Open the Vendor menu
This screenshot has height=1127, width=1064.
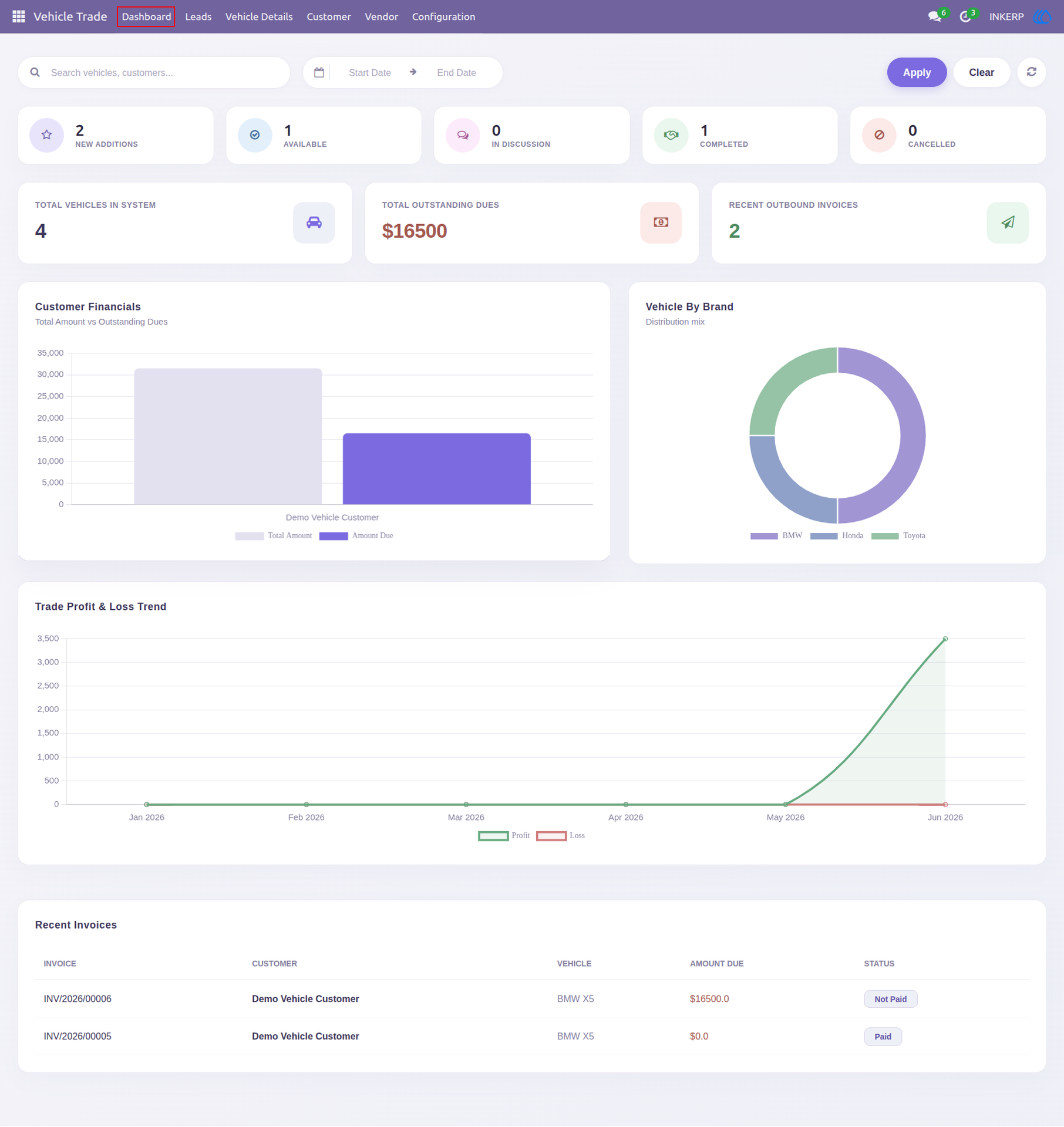coord(381,16)
